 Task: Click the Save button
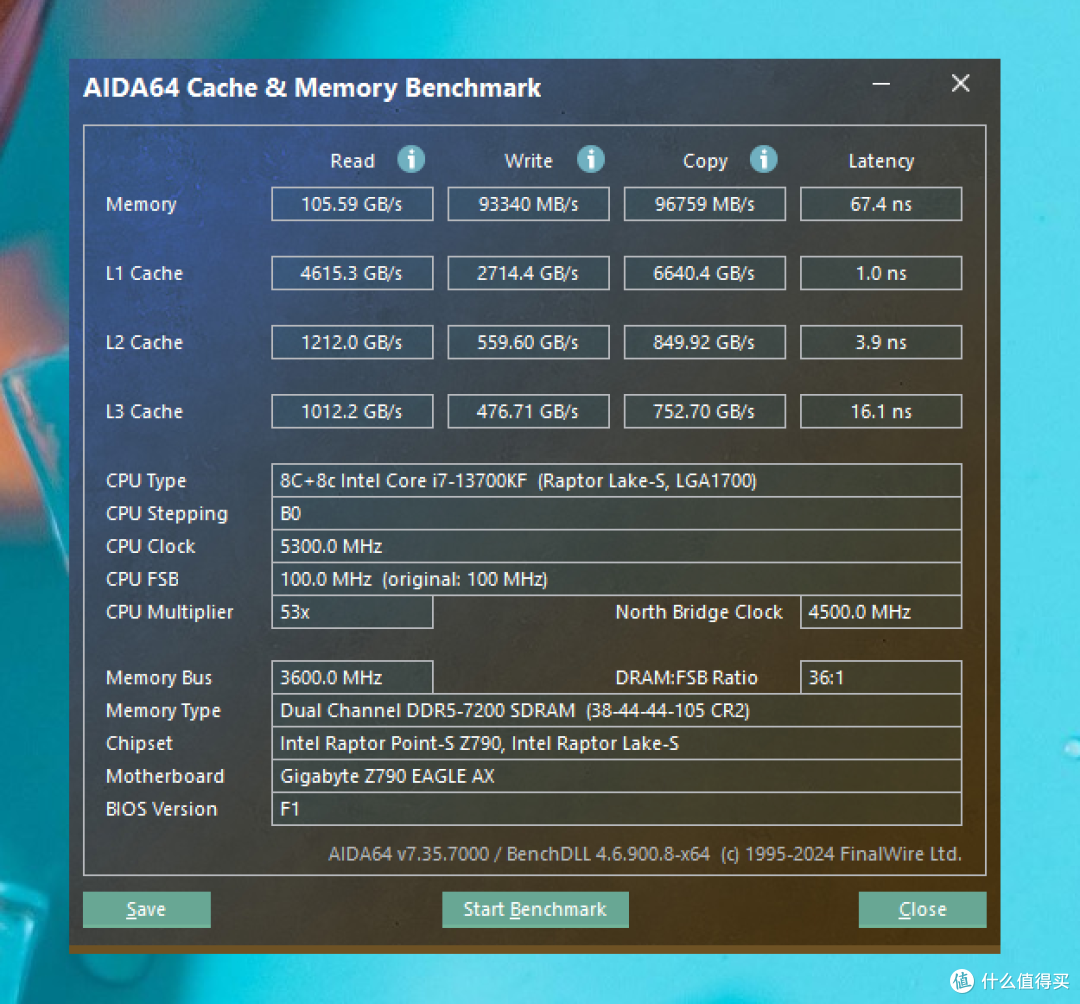[x=147, y=910]
